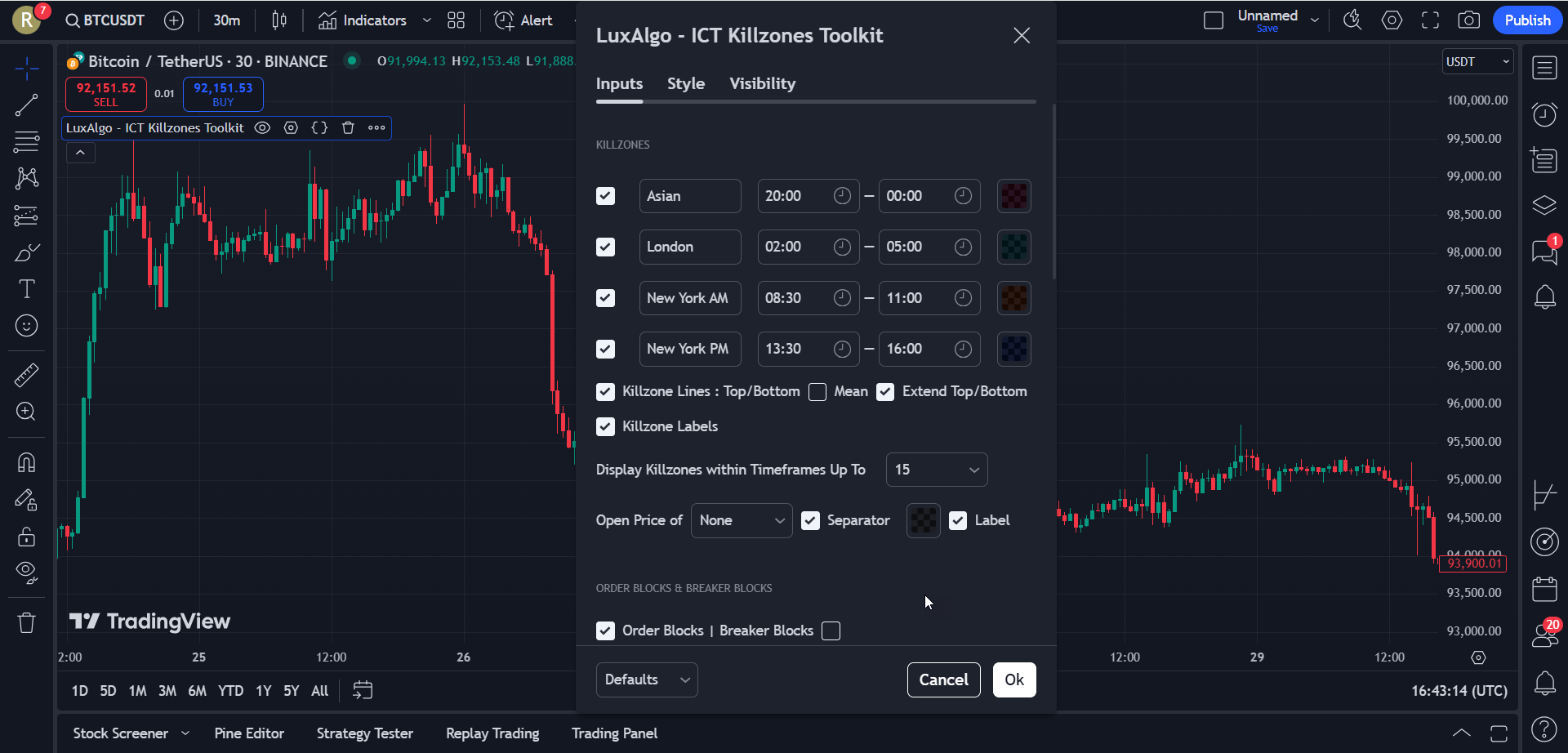Screen dimensions: 1568x753
Task: Toggle the Separator checkbox
Action: pos(810,520)
